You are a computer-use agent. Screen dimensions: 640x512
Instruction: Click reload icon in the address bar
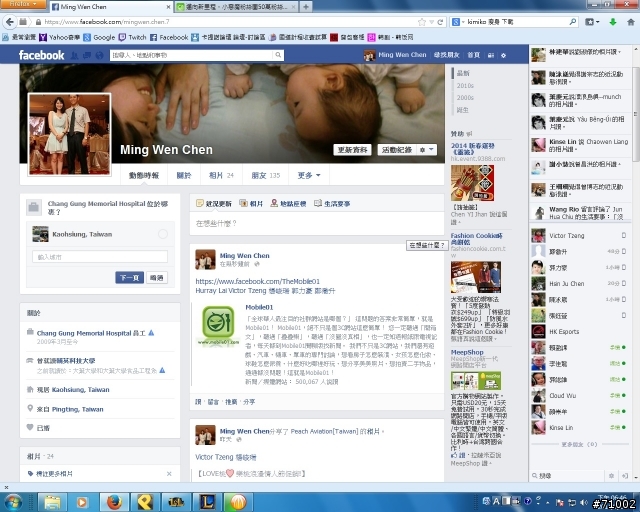[x=440, y=22]
